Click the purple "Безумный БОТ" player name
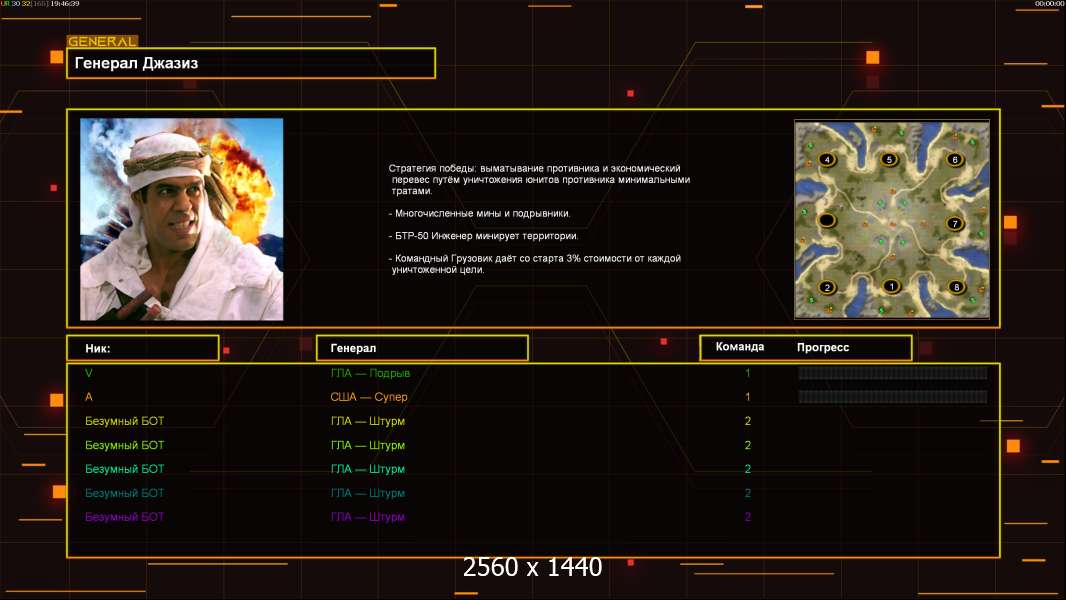This screenshot has width=1066, height=600. (124, 517)
